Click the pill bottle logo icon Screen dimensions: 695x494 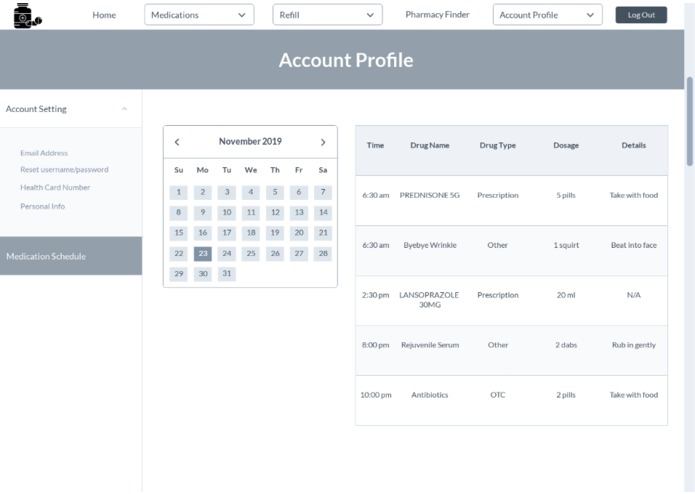click(27, 16)
